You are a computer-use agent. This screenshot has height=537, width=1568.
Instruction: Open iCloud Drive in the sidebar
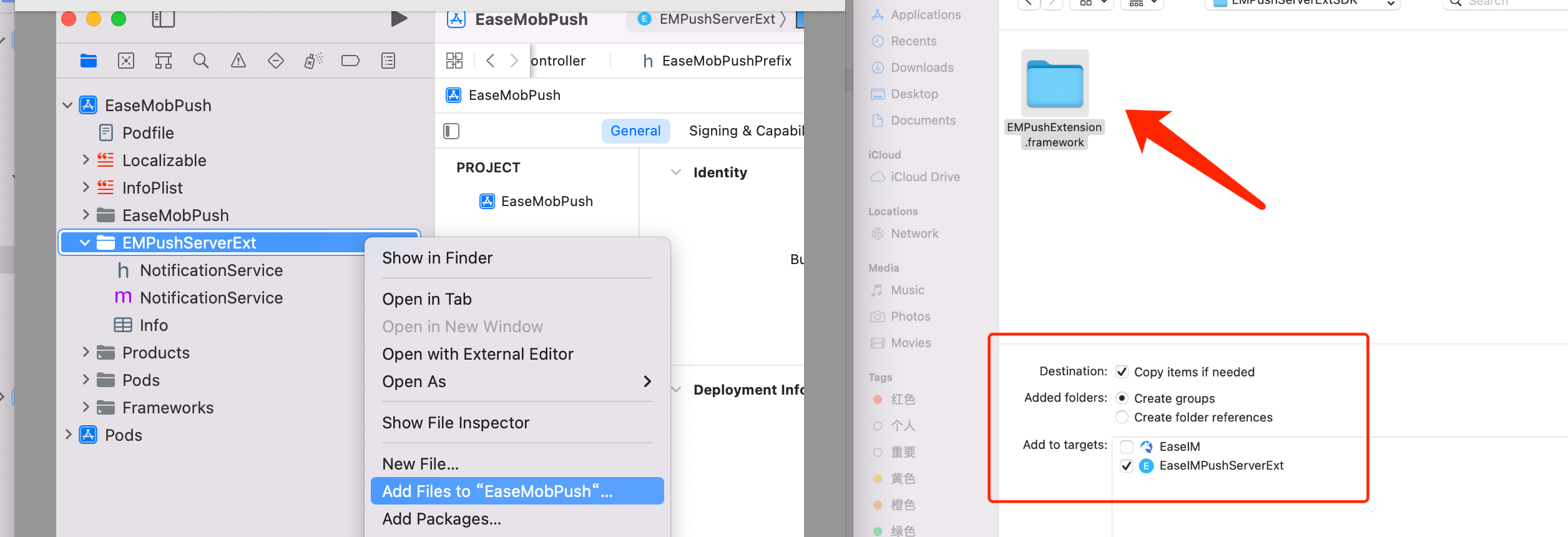[915, 177]
